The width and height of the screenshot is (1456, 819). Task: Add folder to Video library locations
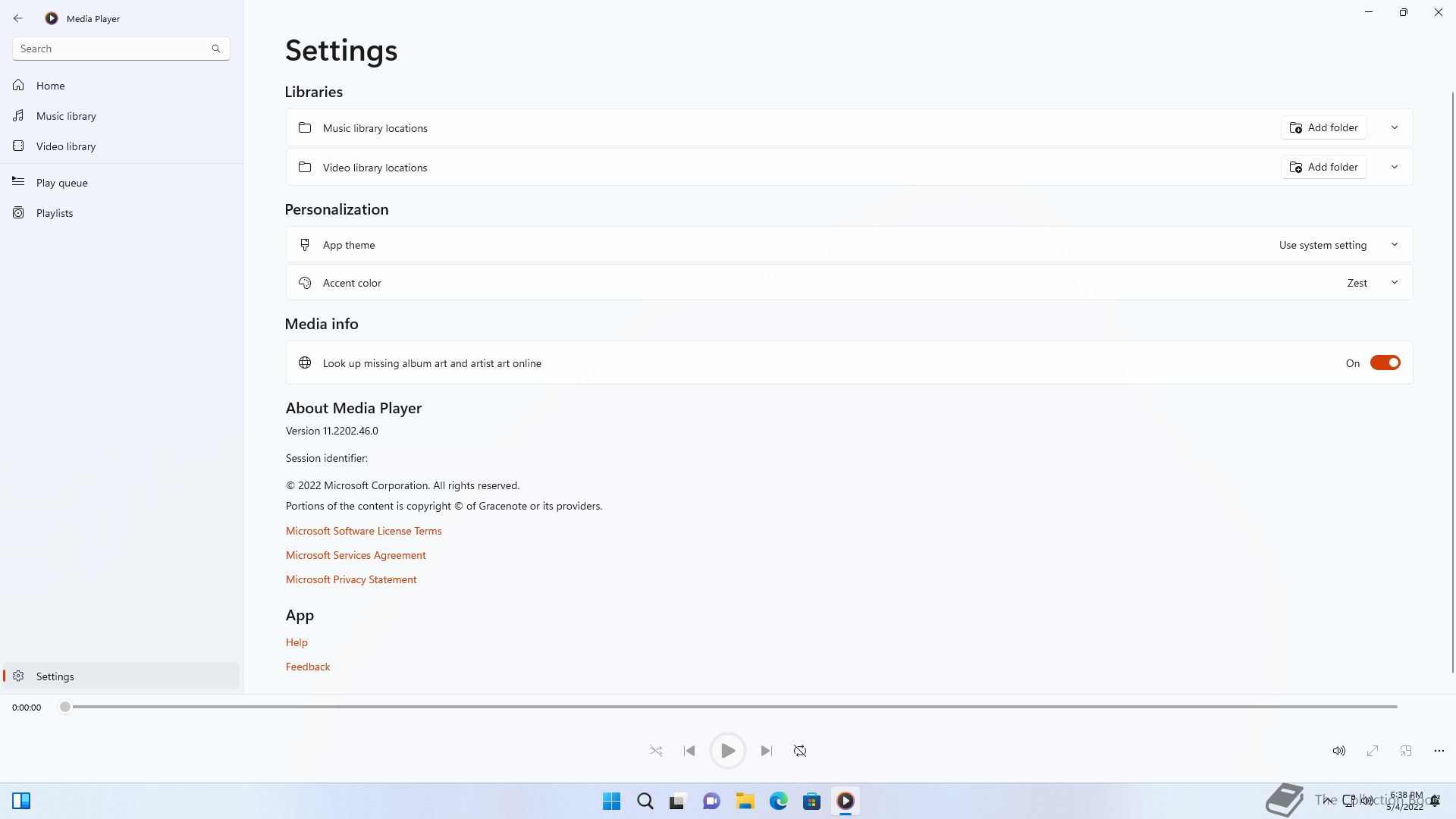pyautogui.click(x=1324, y=167)
